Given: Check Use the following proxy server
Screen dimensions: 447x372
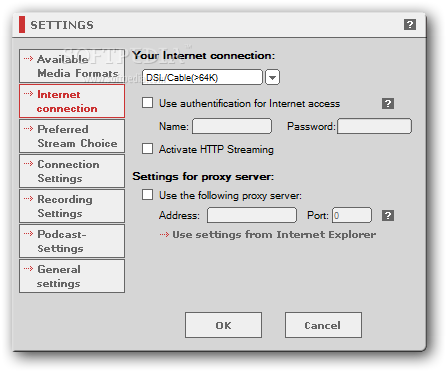Looking at the screenshot, I should 147,195.
